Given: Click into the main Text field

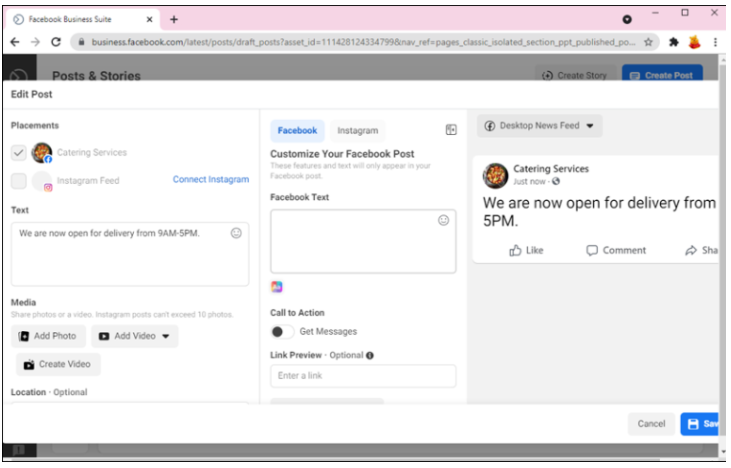Looking at the screenshot, I should pos(130,254).
